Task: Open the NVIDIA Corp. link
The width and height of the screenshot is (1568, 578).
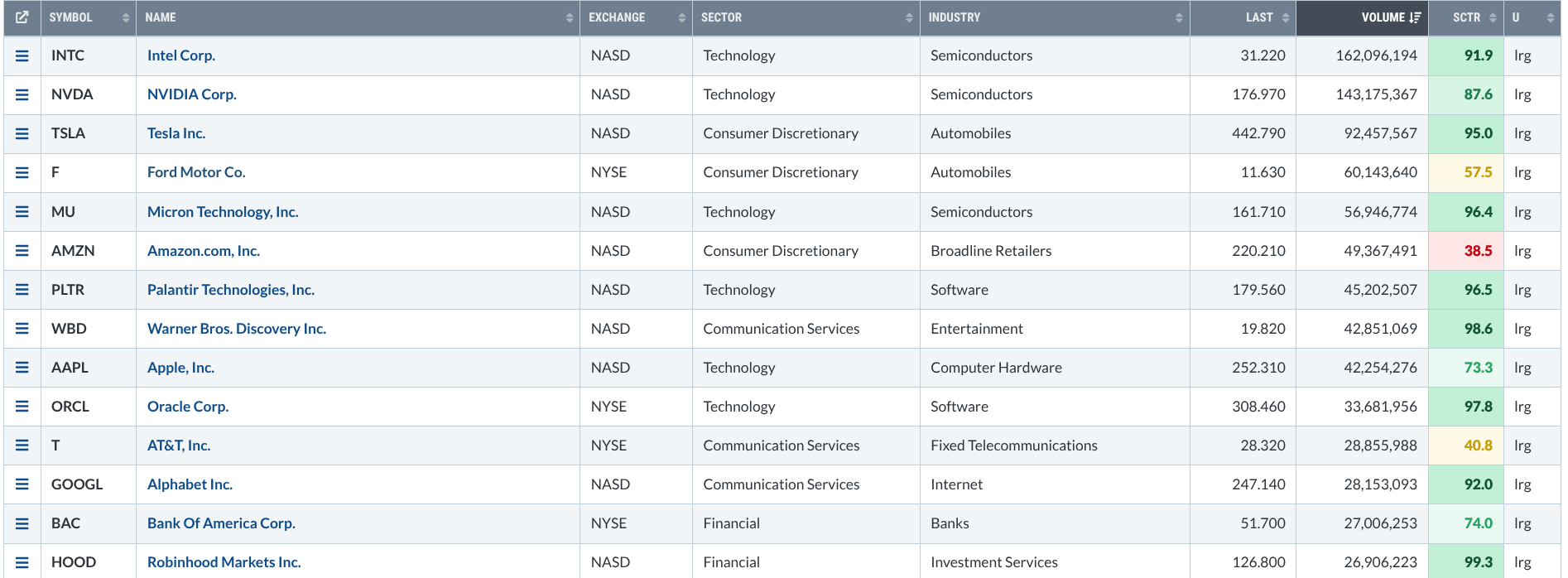Action: pos(192,94)
